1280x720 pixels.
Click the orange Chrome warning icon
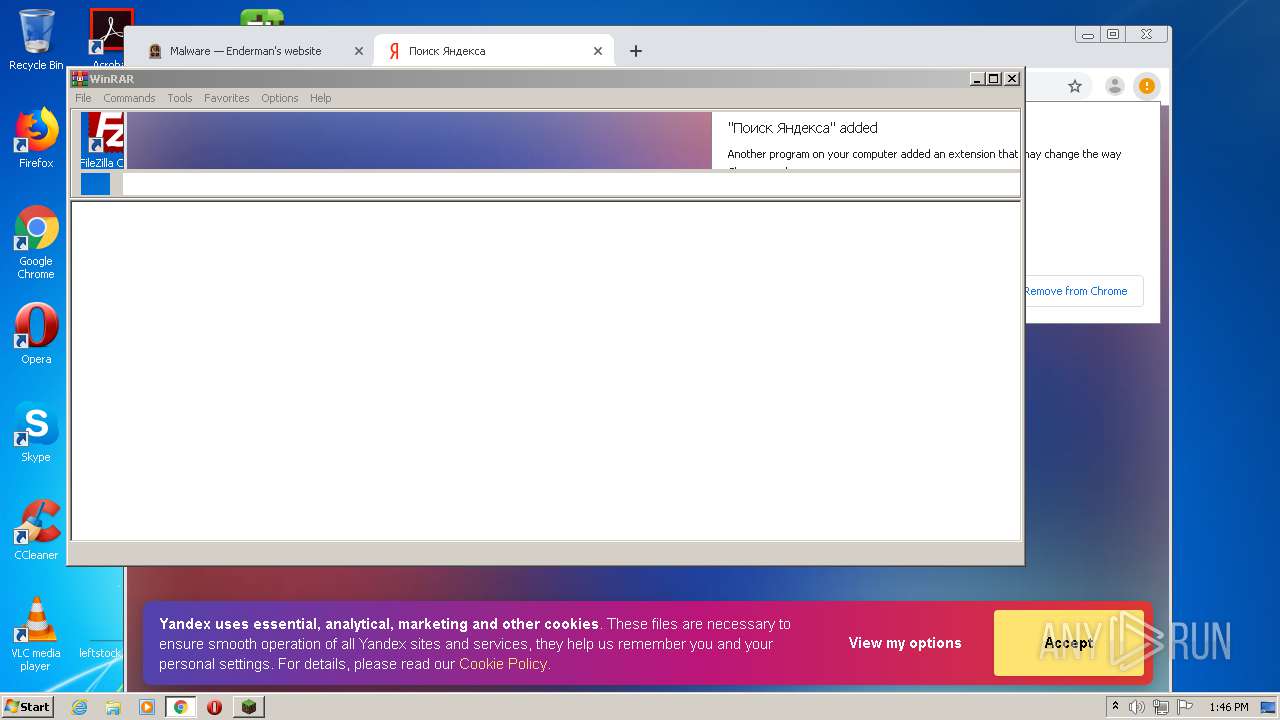click(1146, 86)
